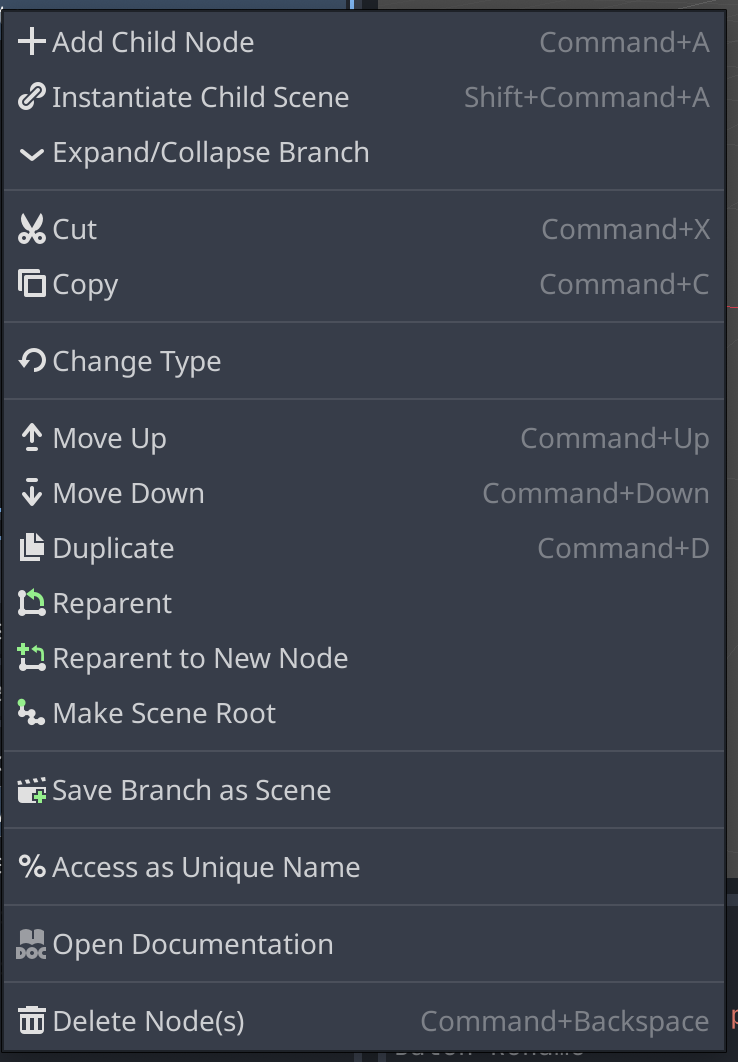The image size is (738, 1062).
Task: Click the upward arrow Move Up icon
Action: pyautogui.click(x=30, y=438)
